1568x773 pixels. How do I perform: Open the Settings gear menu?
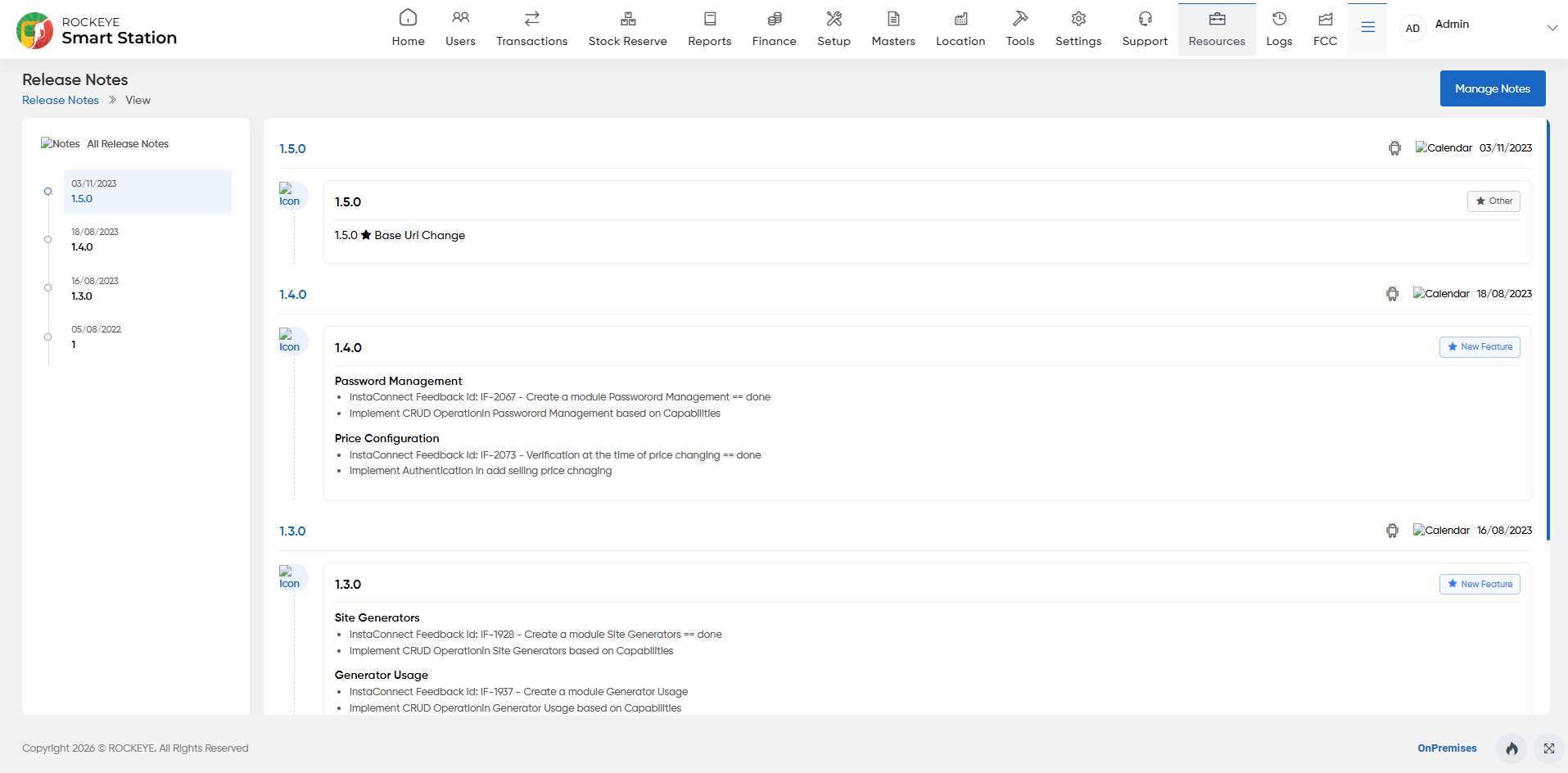point(1078,29)
